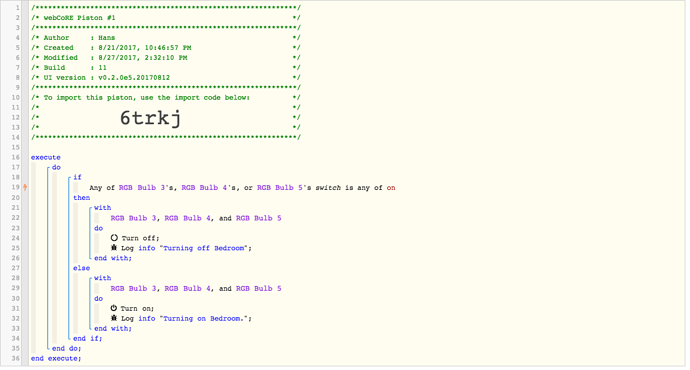This screenshot has height=370, width=690.
Task: Click RGB Bulb 3 on line 22
Action: pyautogui.click(x=133, y=218)
